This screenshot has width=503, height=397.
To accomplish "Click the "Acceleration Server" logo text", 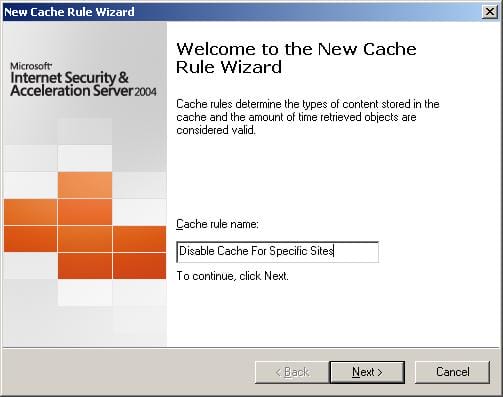I will (72, 91).
